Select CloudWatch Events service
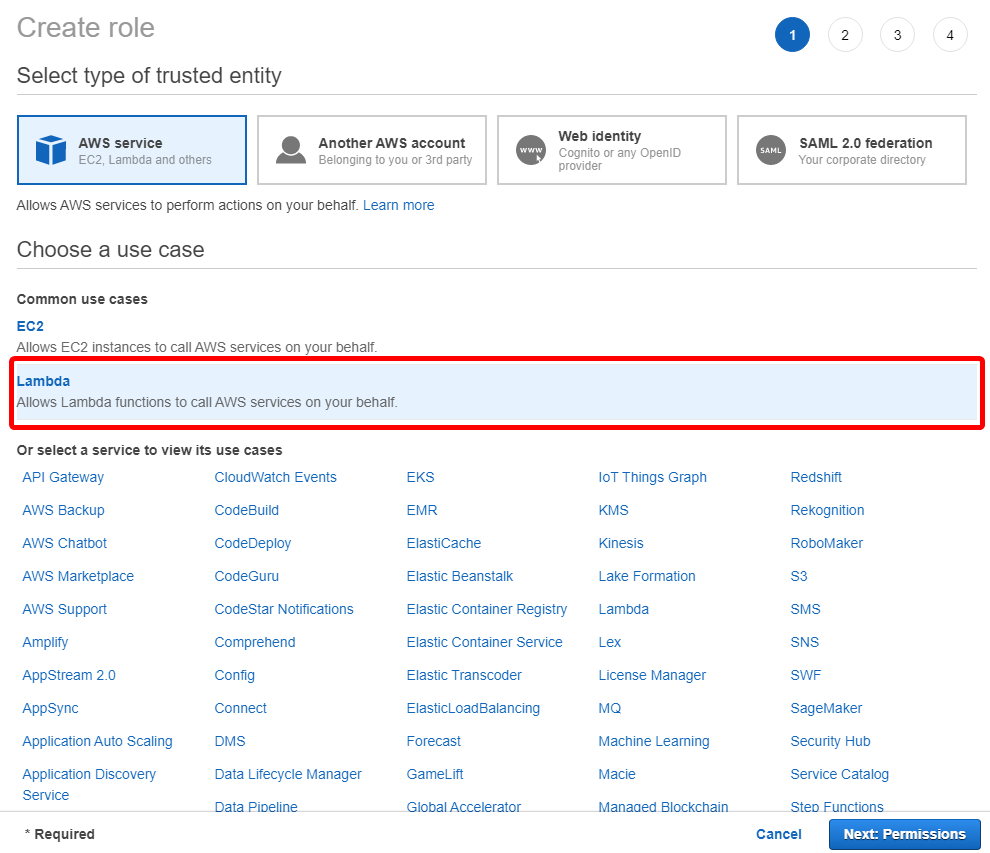Viewport: 990px width, 853px height. [275, 477]
